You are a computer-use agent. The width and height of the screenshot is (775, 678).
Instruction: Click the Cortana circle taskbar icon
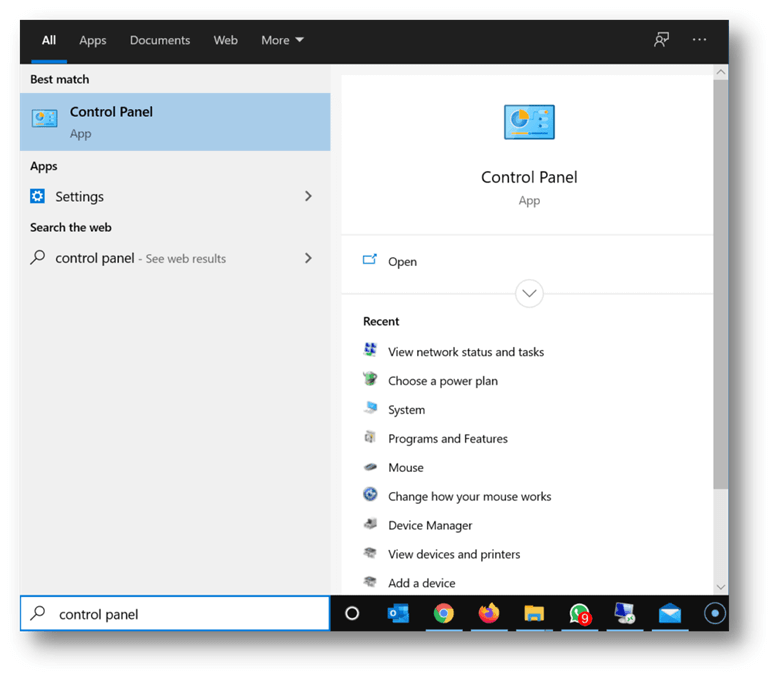(352, 613)
